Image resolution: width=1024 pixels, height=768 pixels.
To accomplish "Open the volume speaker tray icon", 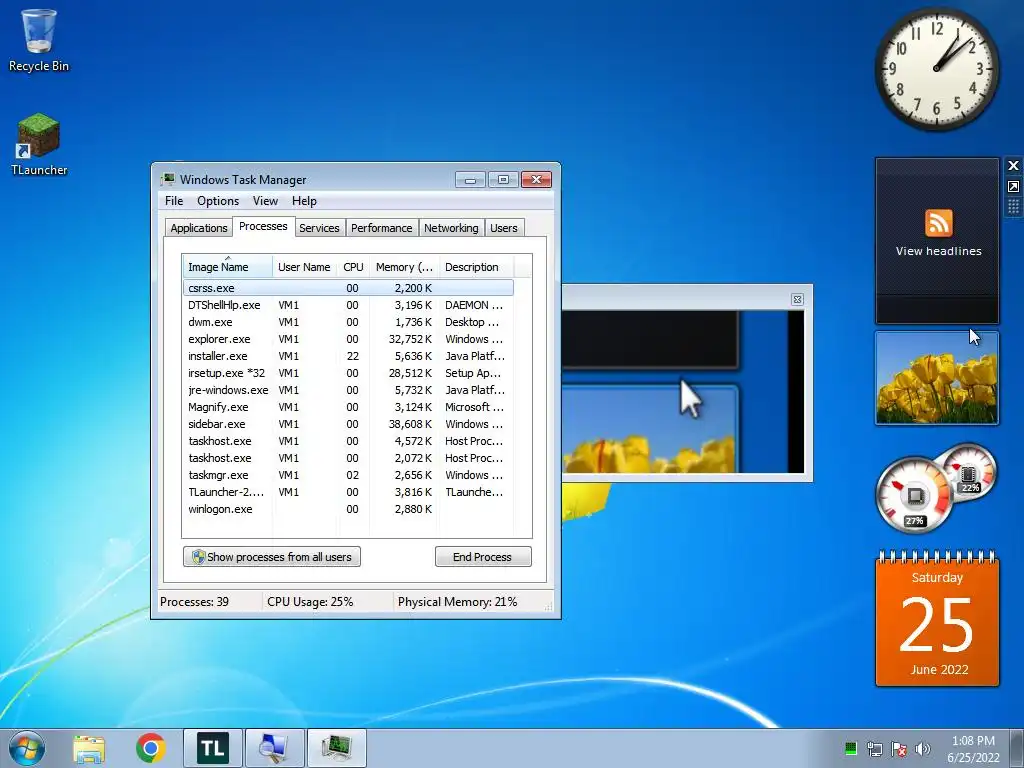I will [x=923, y=748].
